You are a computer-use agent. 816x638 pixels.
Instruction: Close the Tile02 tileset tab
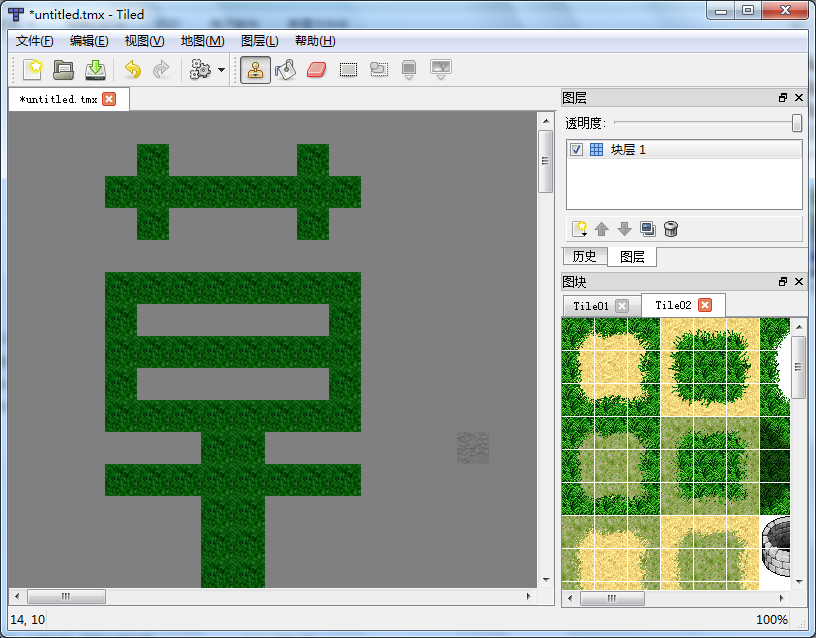[x=705, y=305]
